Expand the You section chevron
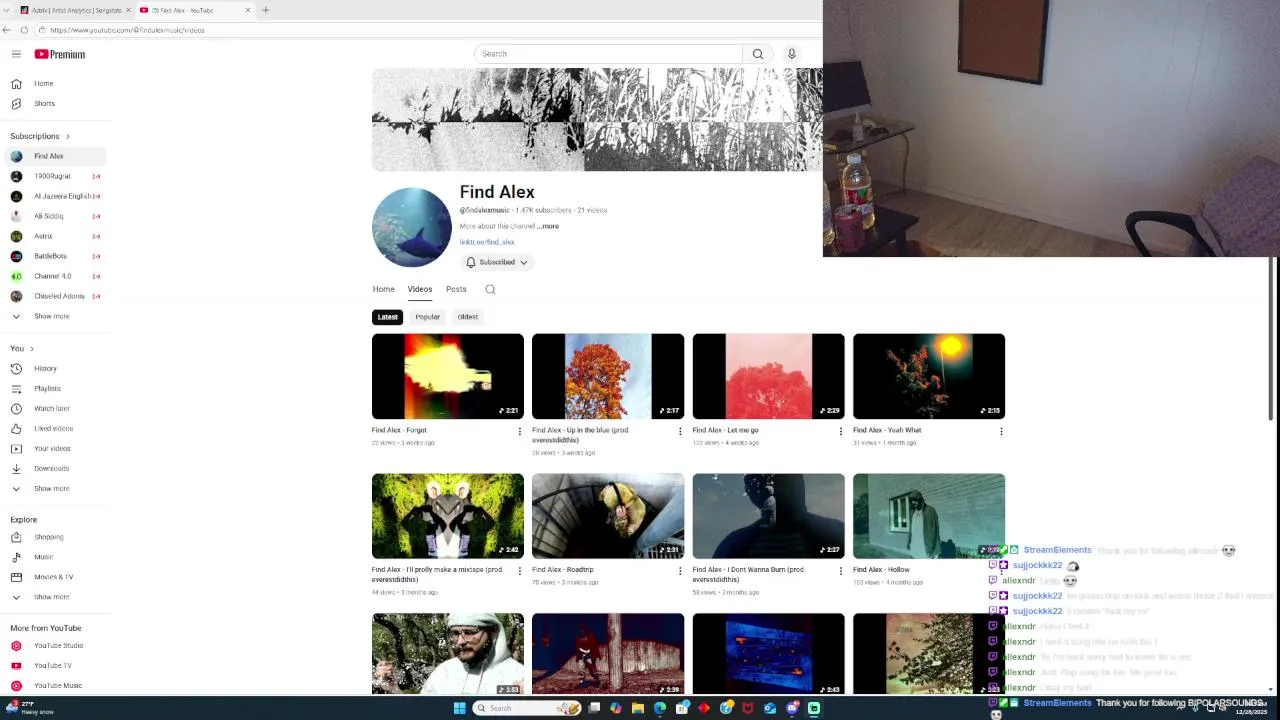This screenshot has height=720, width=1280. [32, 348]
